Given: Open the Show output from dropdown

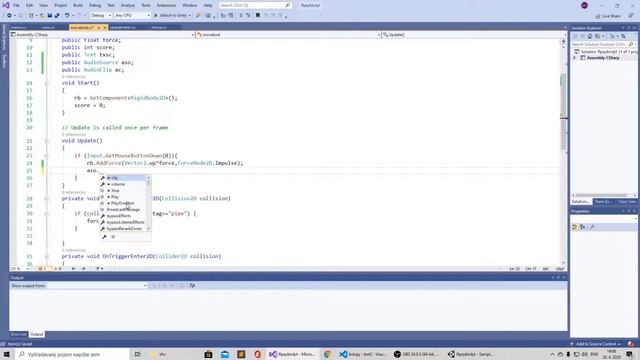Looking at the screenshot, I should (97, 286).
